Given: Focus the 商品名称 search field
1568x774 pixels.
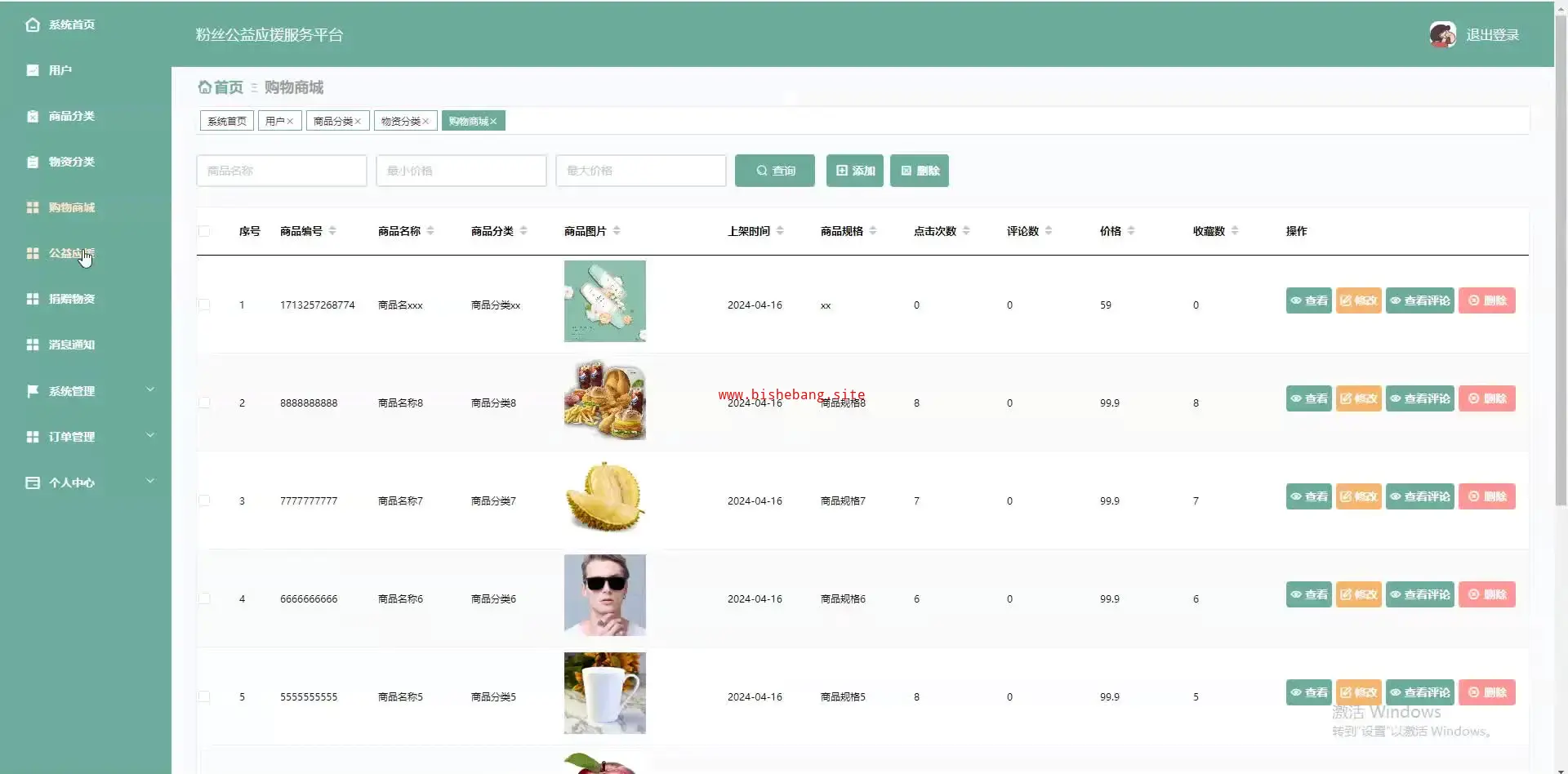Looking at the screenshot, I should (281, 171).
